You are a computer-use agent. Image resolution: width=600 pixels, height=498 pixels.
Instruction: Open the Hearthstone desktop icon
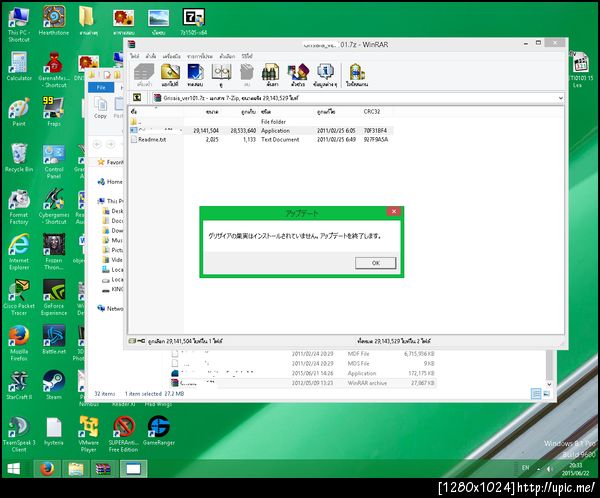(x=54, y=21)
